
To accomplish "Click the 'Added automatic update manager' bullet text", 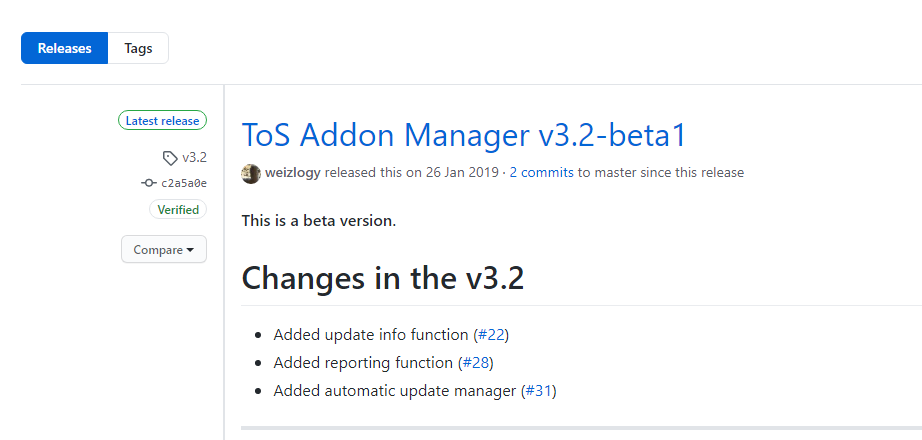I will [x=395, y=391].
